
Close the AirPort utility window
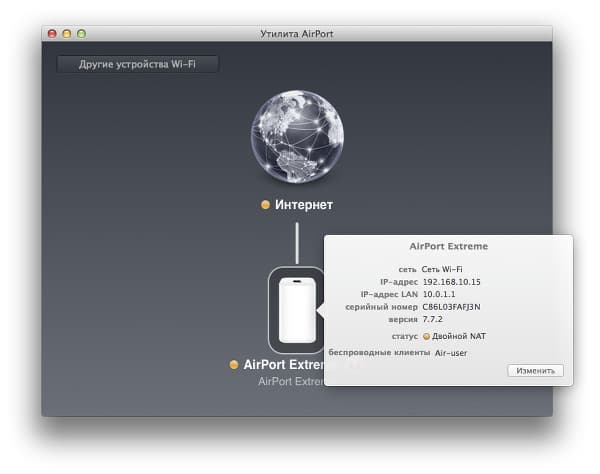(x=52, y=34)
